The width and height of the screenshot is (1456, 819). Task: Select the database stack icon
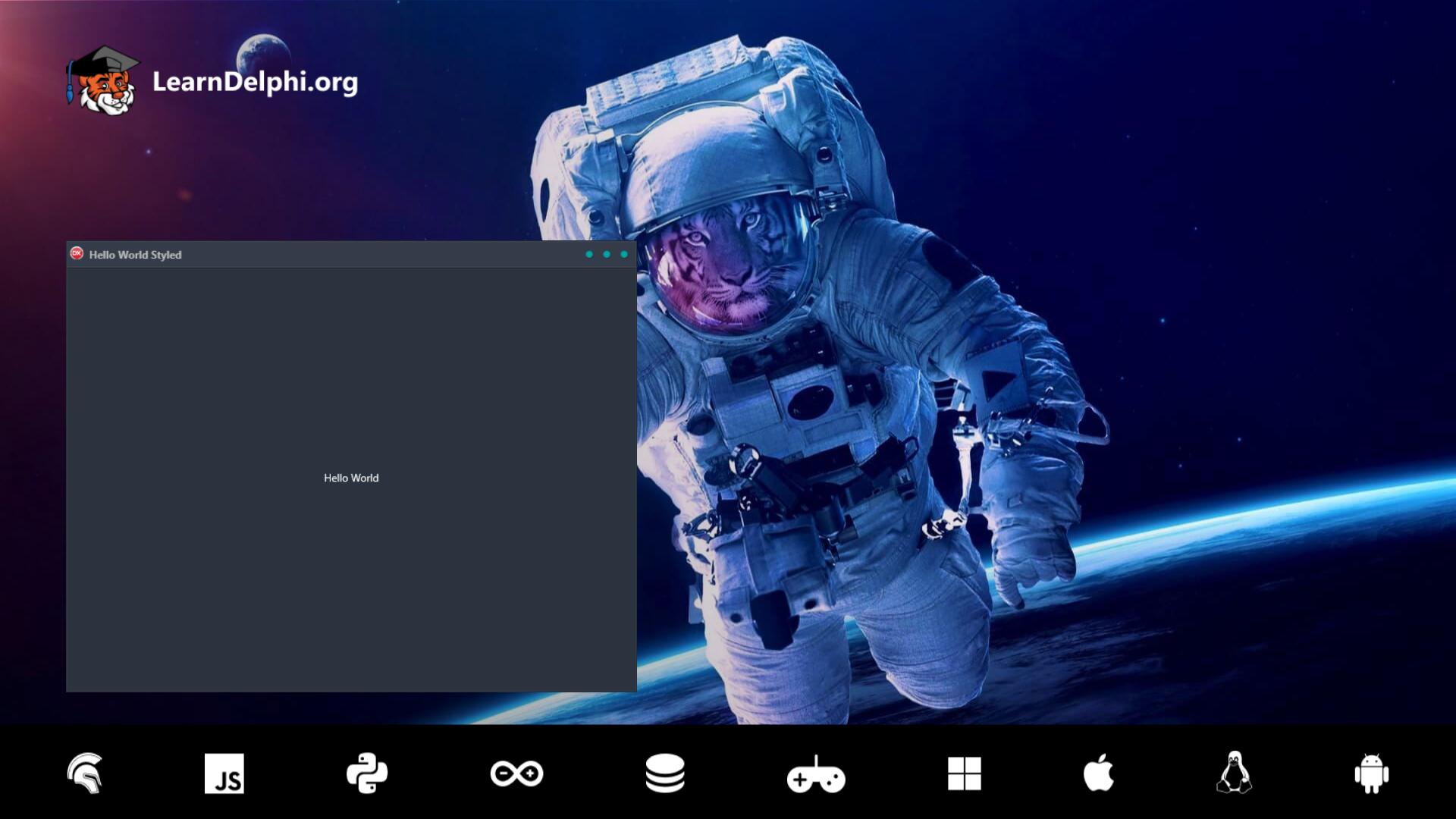point(666,773)
